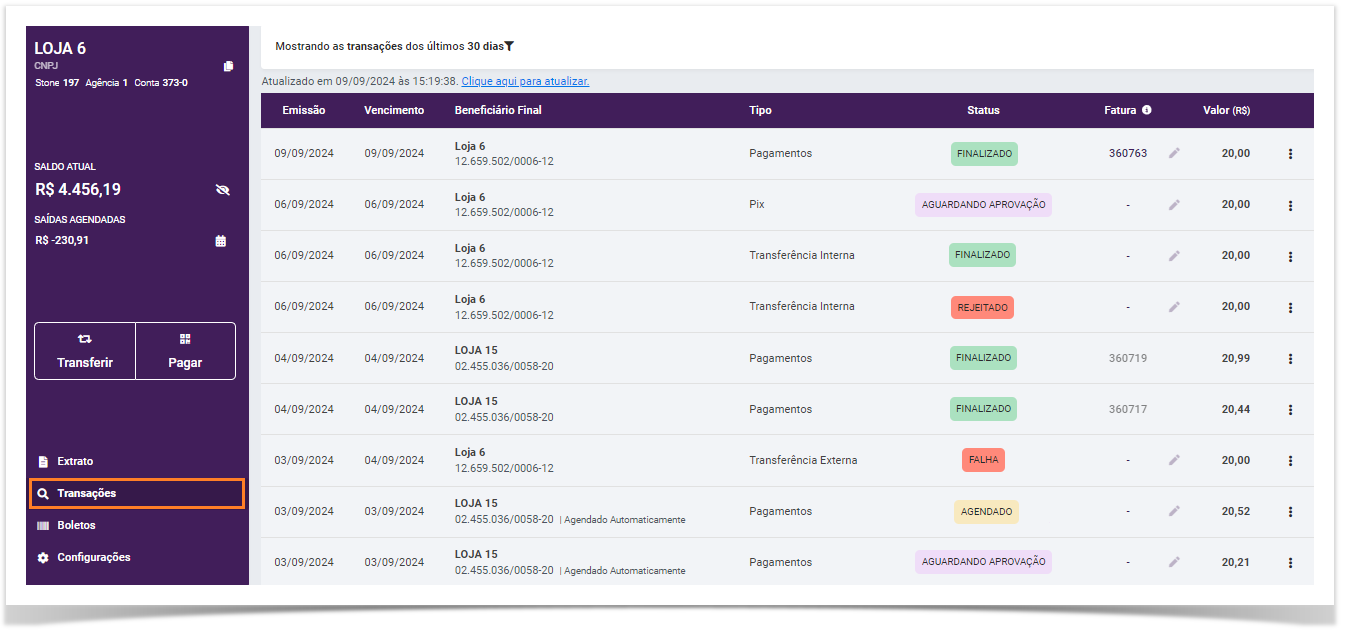1348x634 pixels.
Task: Copy the LOJA 6 account details icon
Action: pos(228,66)
